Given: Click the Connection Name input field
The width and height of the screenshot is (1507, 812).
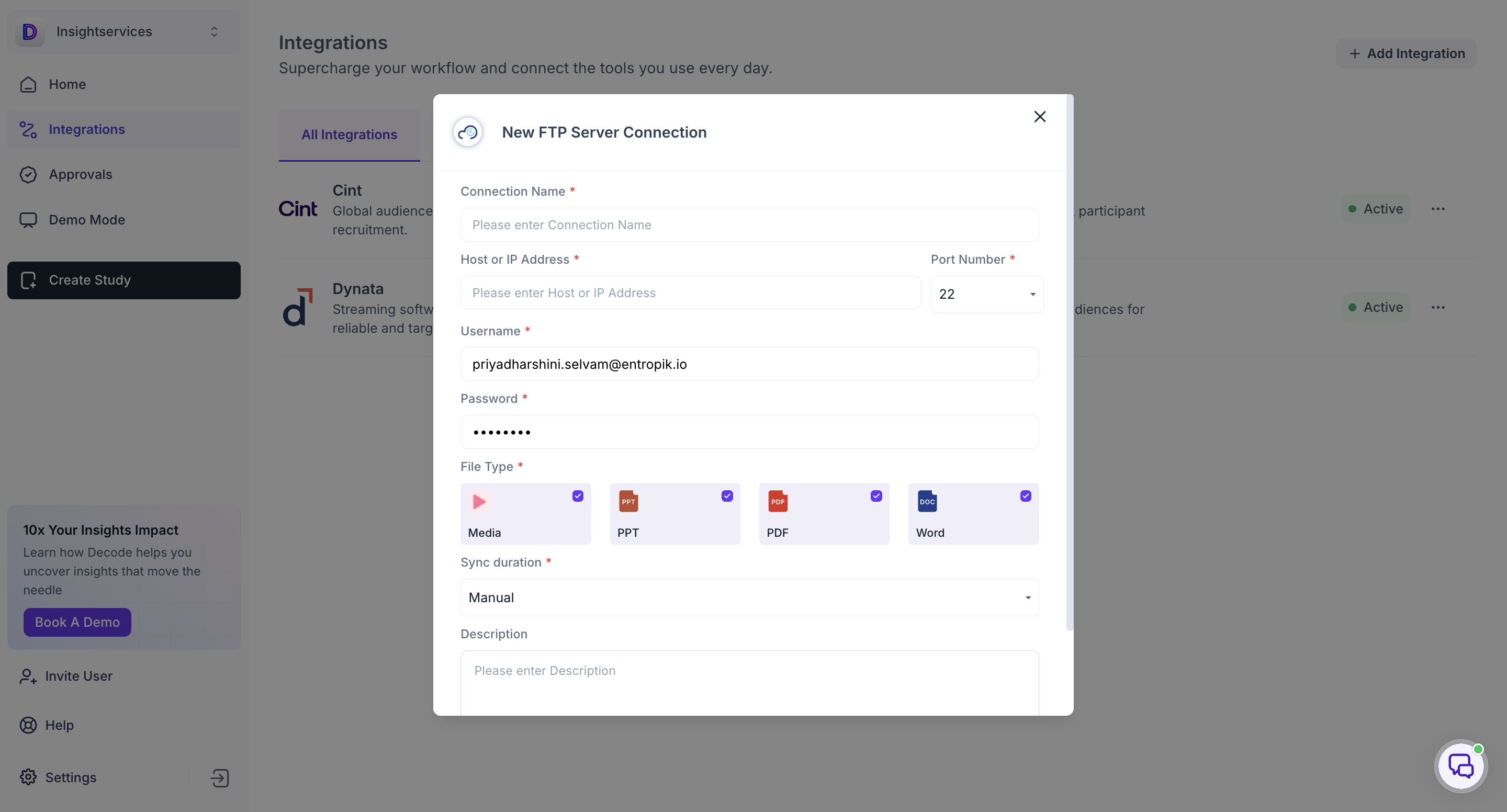Looking at the screenshot, I should pos(749,224).
